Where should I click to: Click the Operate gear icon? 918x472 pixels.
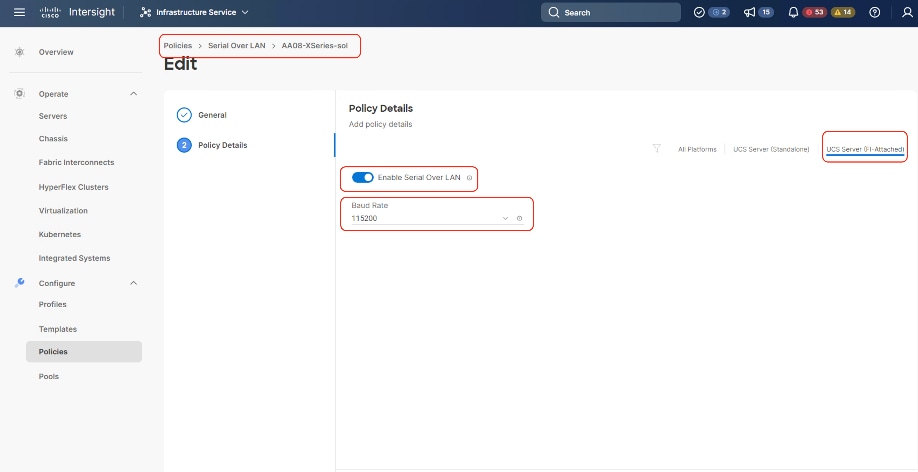point(19,94)
